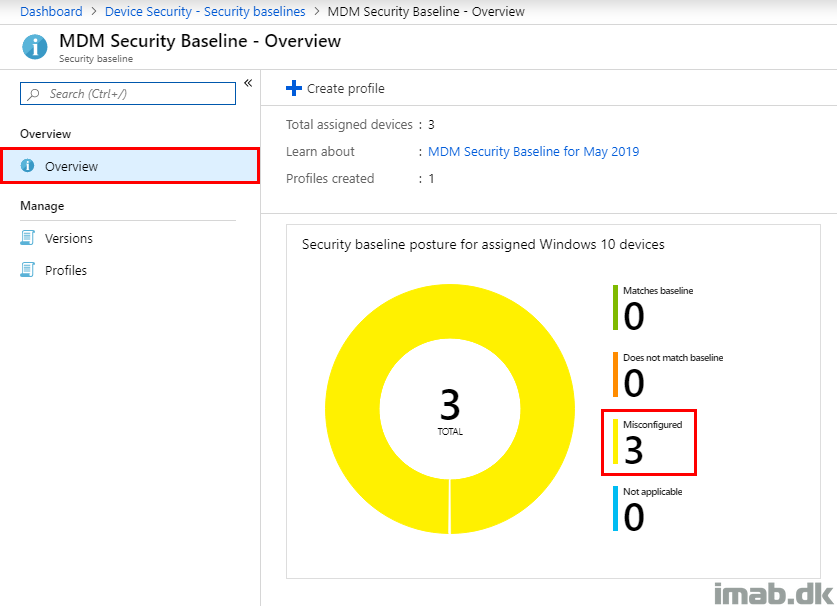Select the Matches baseline green legend entry
The width and height of the screenshot is (837, 606).
click(x=653, y=308)
